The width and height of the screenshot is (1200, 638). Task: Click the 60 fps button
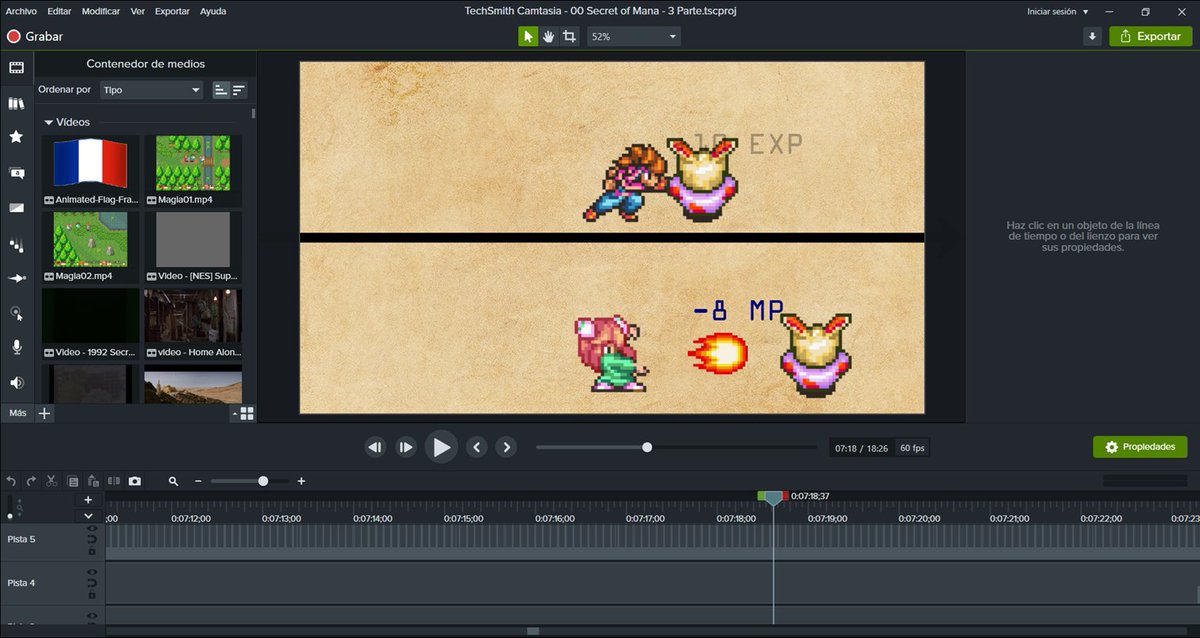point(911,448)
